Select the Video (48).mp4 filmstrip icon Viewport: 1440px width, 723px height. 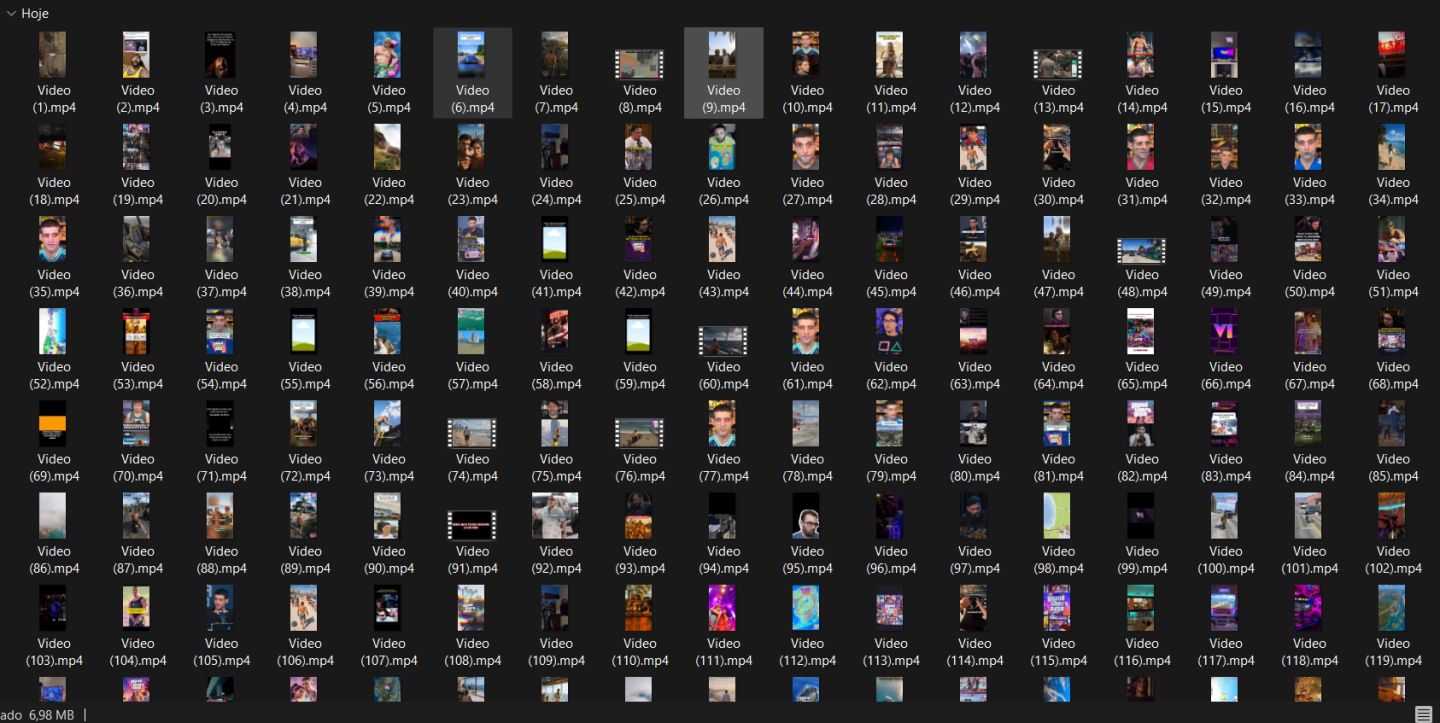click(1141, 249)
